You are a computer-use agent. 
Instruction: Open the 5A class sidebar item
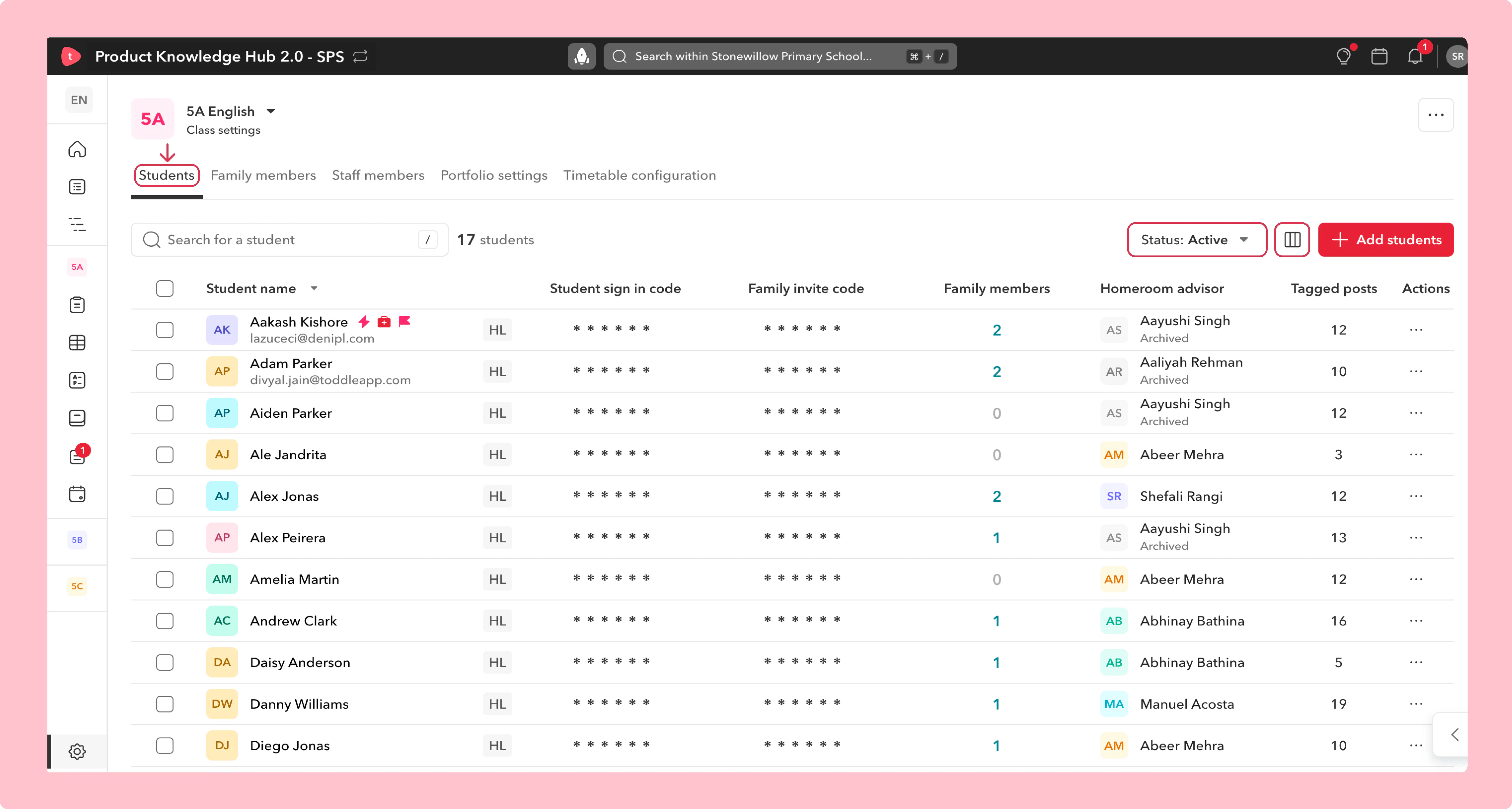tap(77, 267)
